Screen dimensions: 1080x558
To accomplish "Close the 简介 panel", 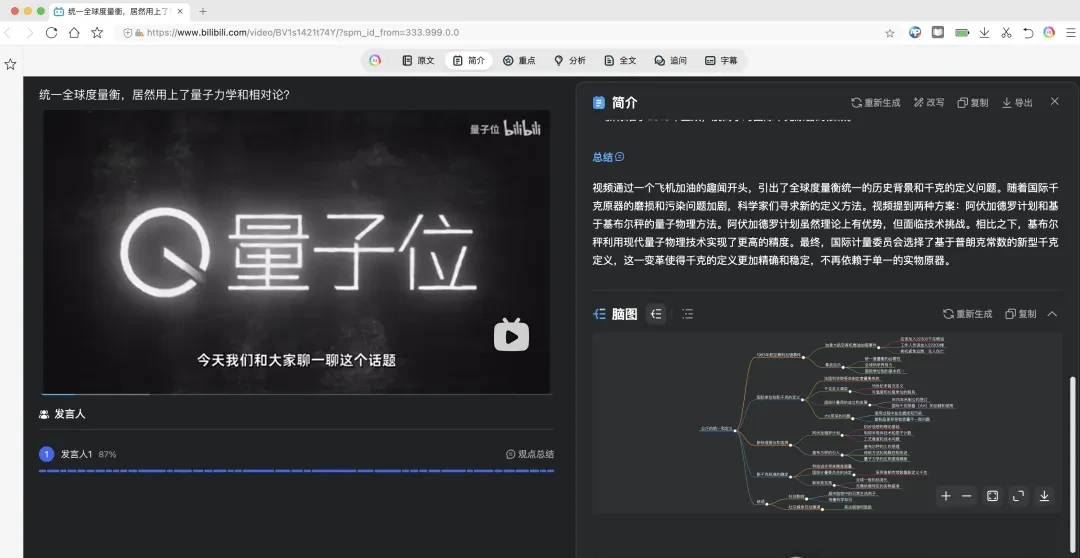I will point(1055,101).
